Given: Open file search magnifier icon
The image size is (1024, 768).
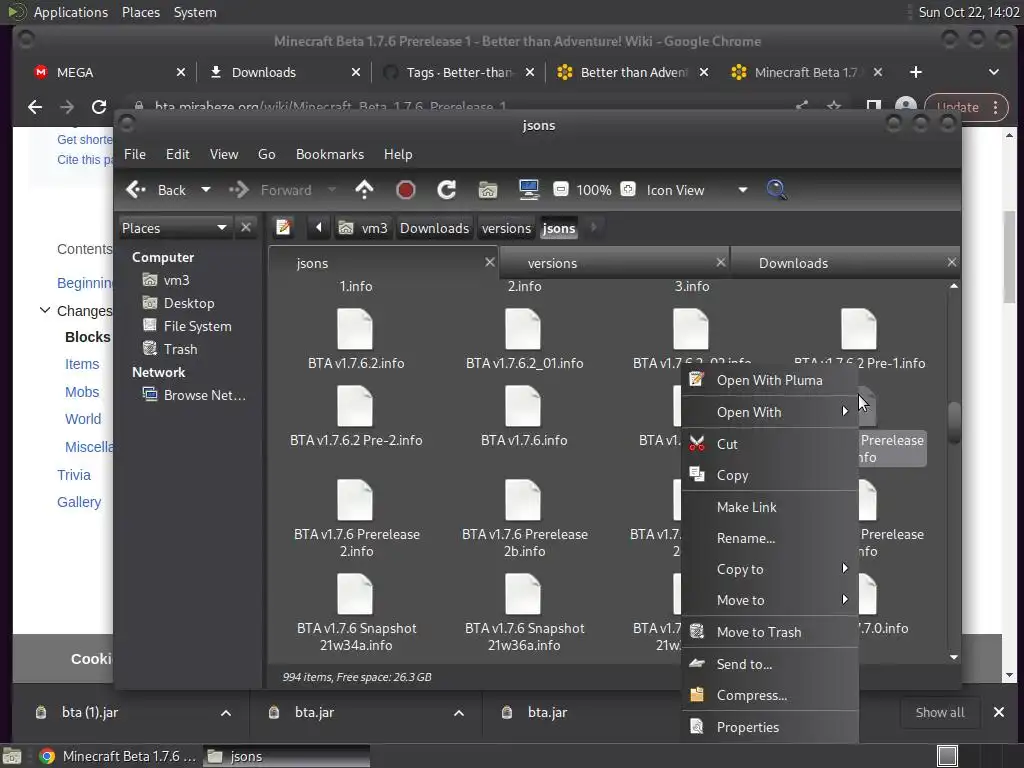Looking at the screenshot, I should (776, 190).
